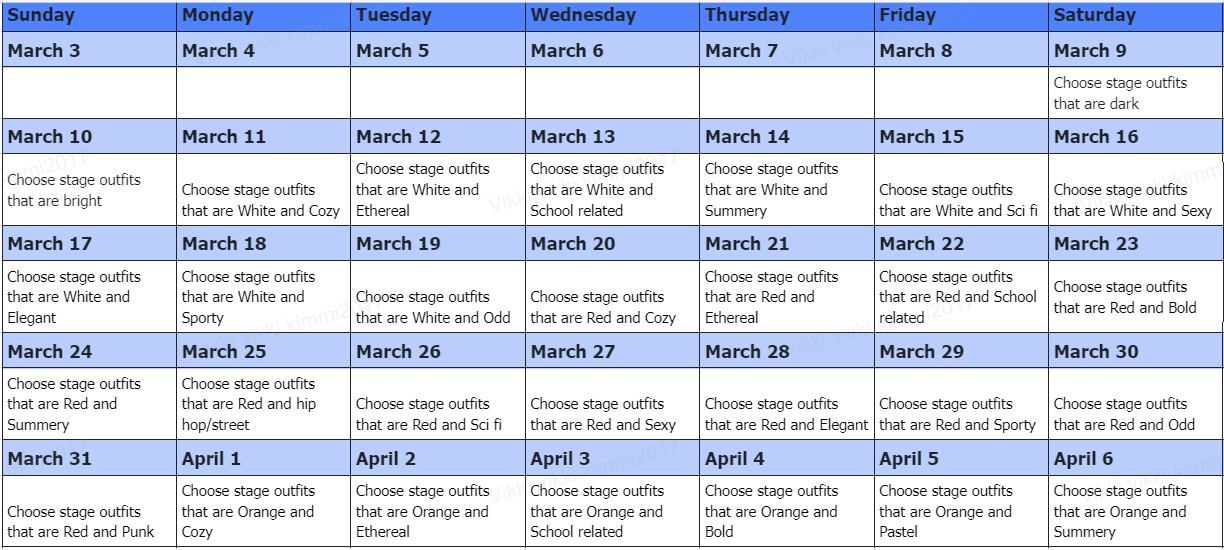Screen dimensions: 1224x550
Task: Click the 'Orange and Pastel' cell
Action: click(961, 511)
